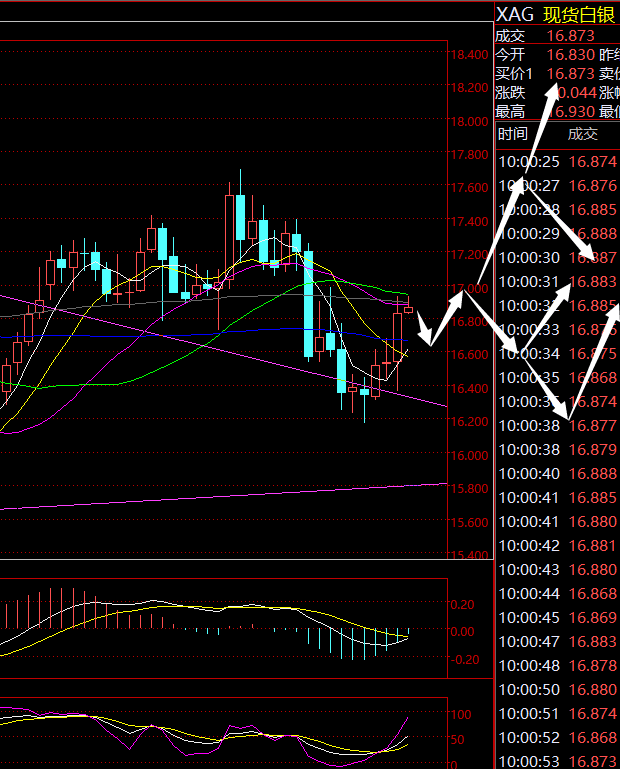Click the 17.200 price axis label
This screenshot has height=769, width=620.
click(469, 255)
